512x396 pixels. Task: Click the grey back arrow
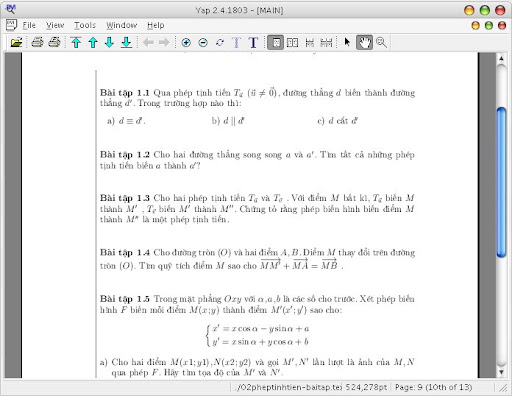148,43
